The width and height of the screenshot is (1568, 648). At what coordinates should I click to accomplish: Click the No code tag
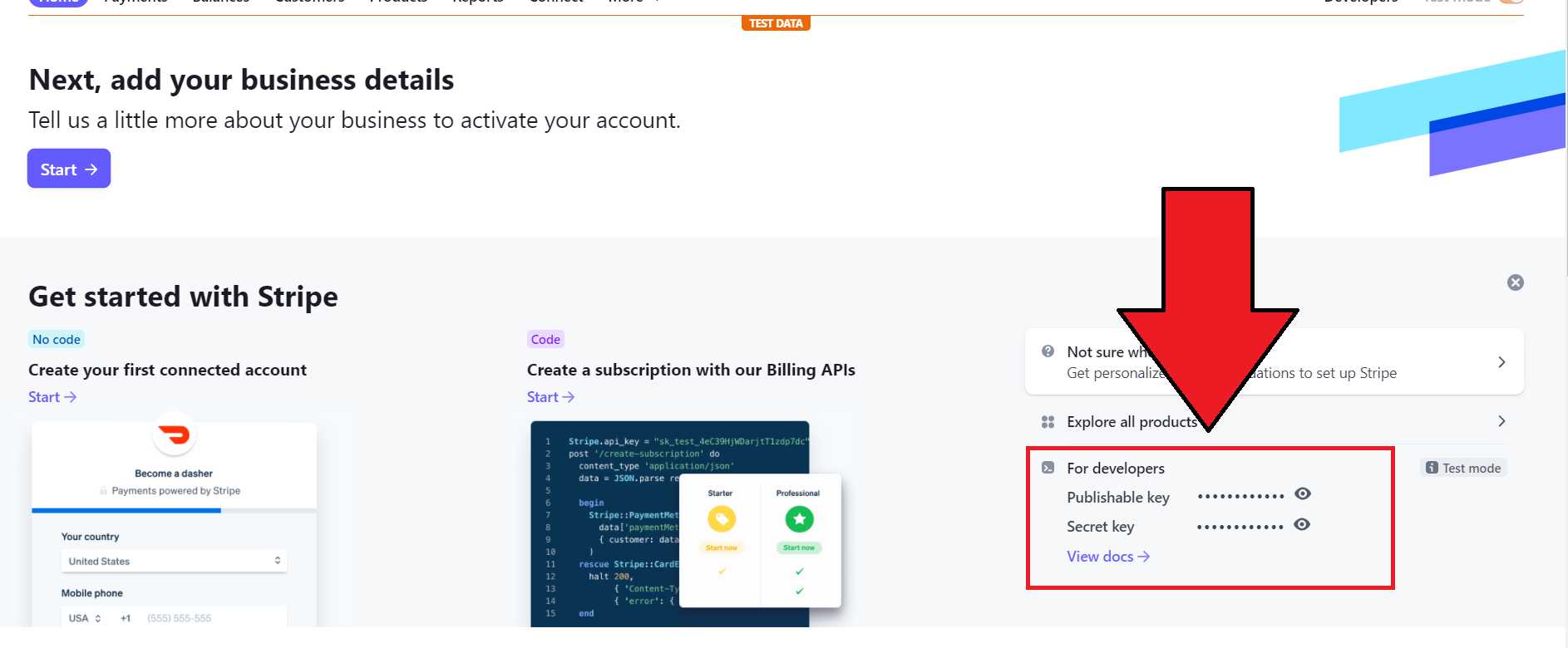click(57, 339)
